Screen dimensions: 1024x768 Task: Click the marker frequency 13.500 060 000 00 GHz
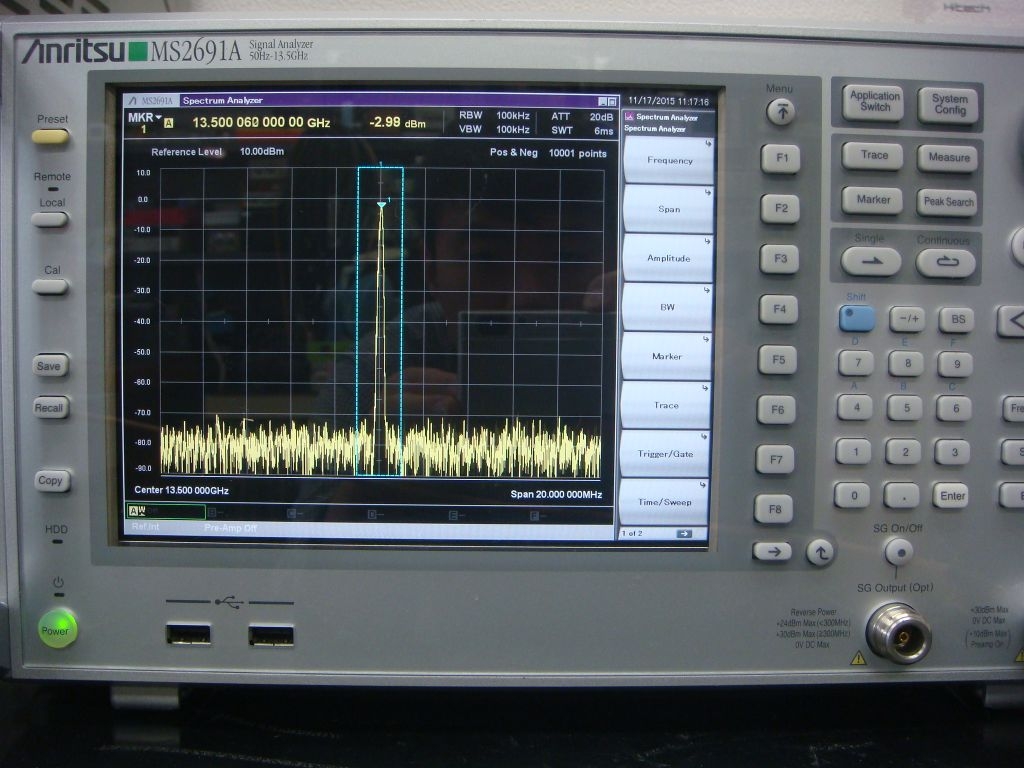pos(261,122)
